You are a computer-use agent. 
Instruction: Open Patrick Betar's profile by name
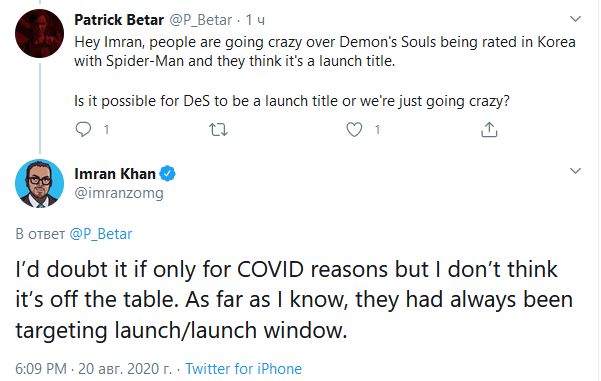tap(119, 20)
